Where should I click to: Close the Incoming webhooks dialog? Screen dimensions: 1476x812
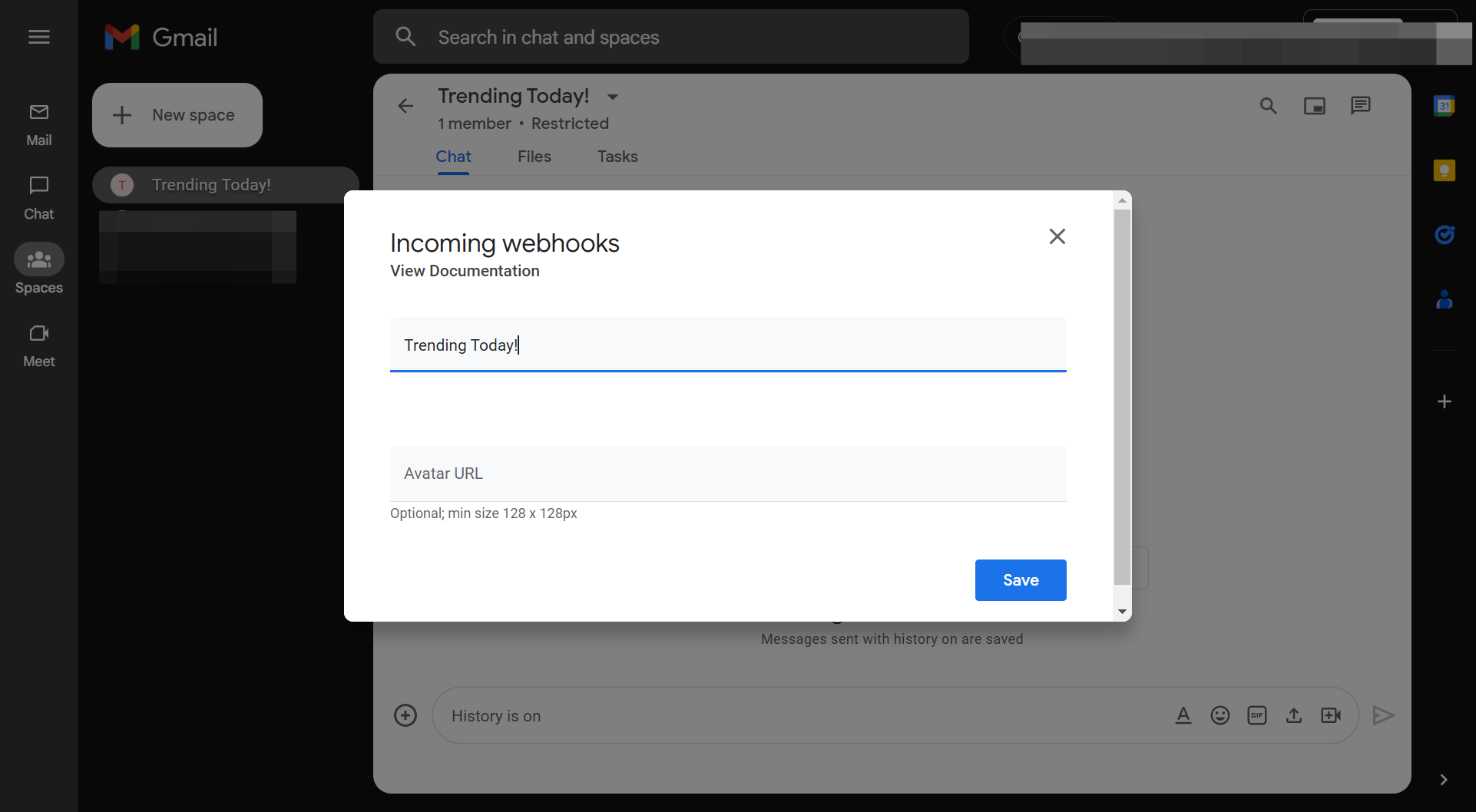(1057, 236)
